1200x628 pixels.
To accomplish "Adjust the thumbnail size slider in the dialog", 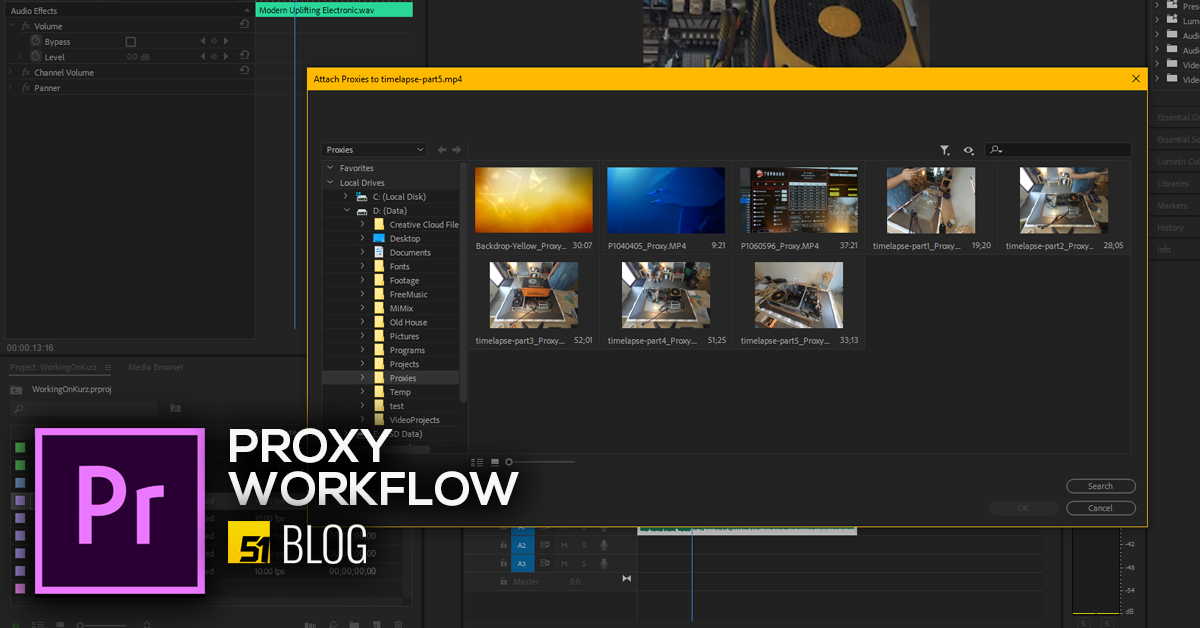I will coord(509,462).
